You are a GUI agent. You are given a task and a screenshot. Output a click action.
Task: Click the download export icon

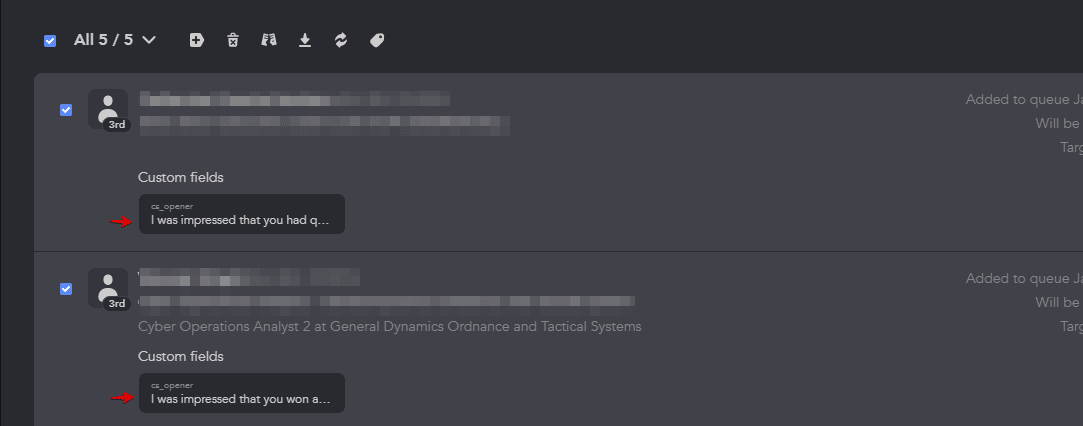coord(305,40)
